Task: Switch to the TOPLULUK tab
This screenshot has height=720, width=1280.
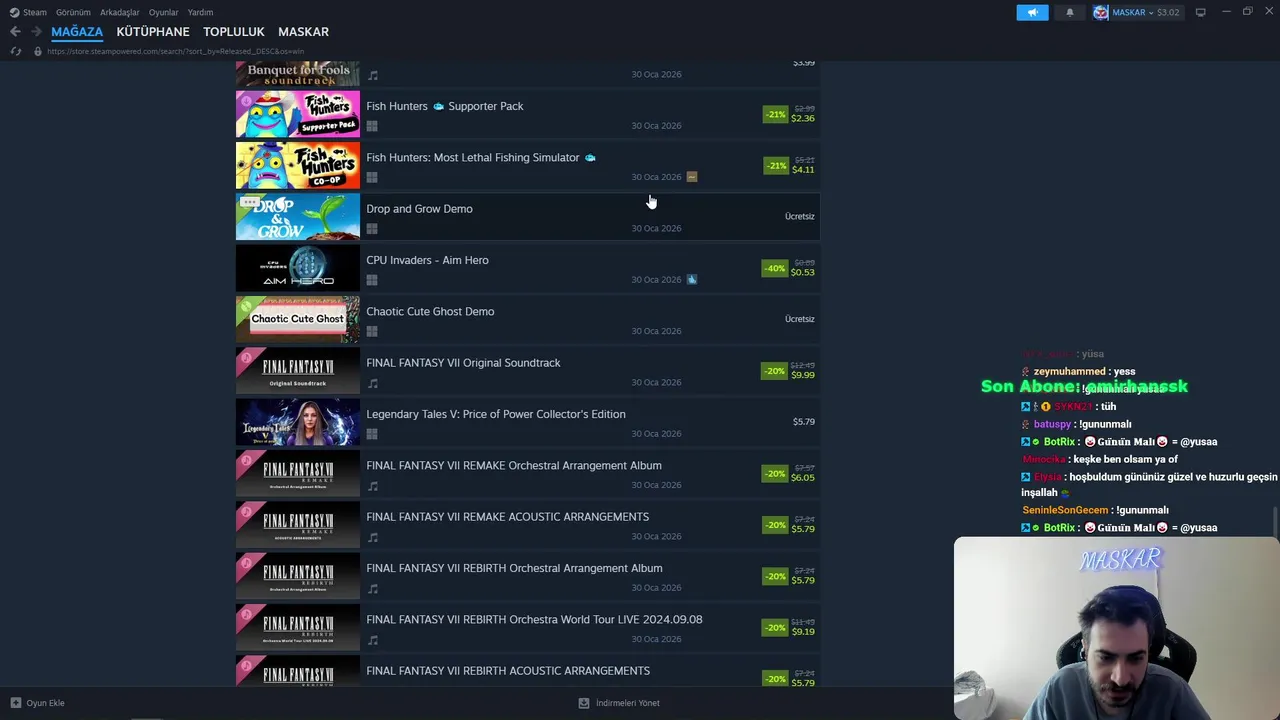Action: click(x=234, y=32)
